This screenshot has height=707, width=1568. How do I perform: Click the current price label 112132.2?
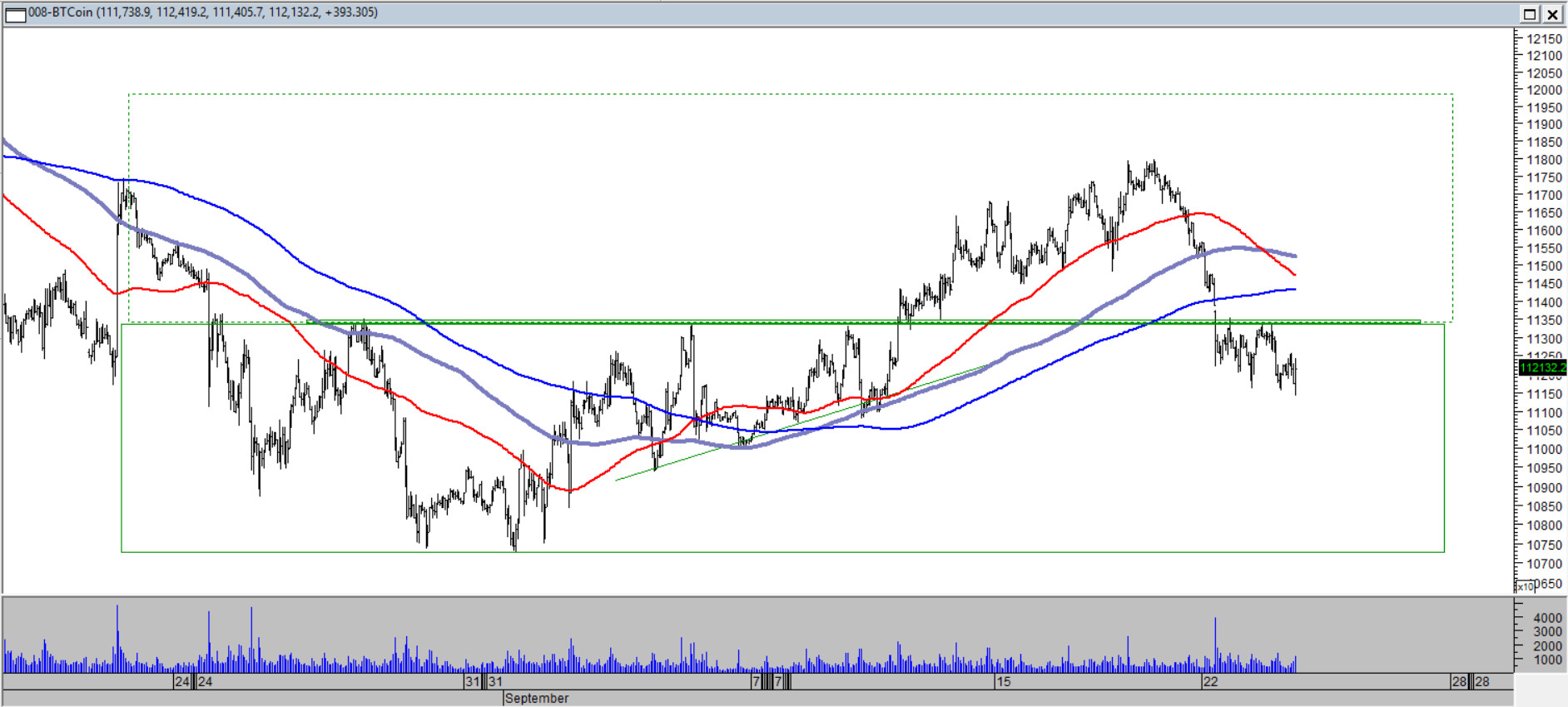[1542, 367]
